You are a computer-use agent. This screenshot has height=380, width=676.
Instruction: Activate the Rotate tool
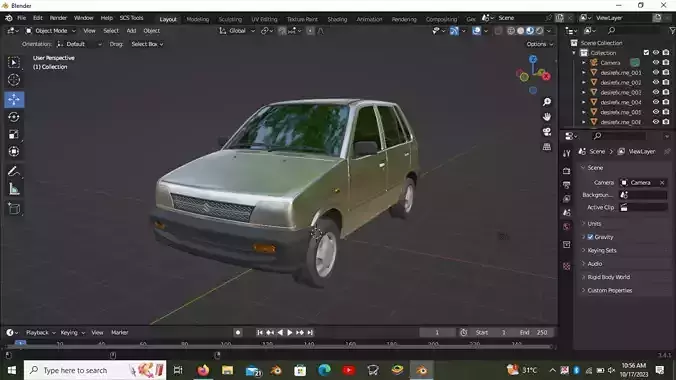[14, 117]
